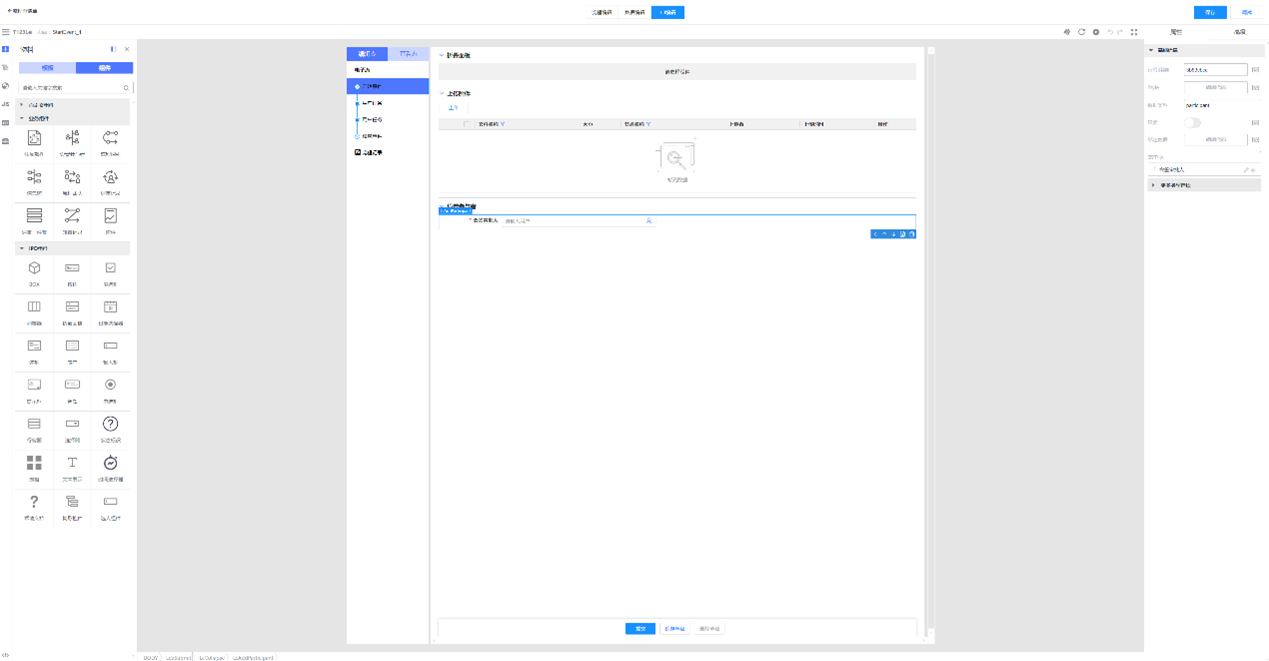Collapse the first section chevron on the canvas

pos(442,55)
